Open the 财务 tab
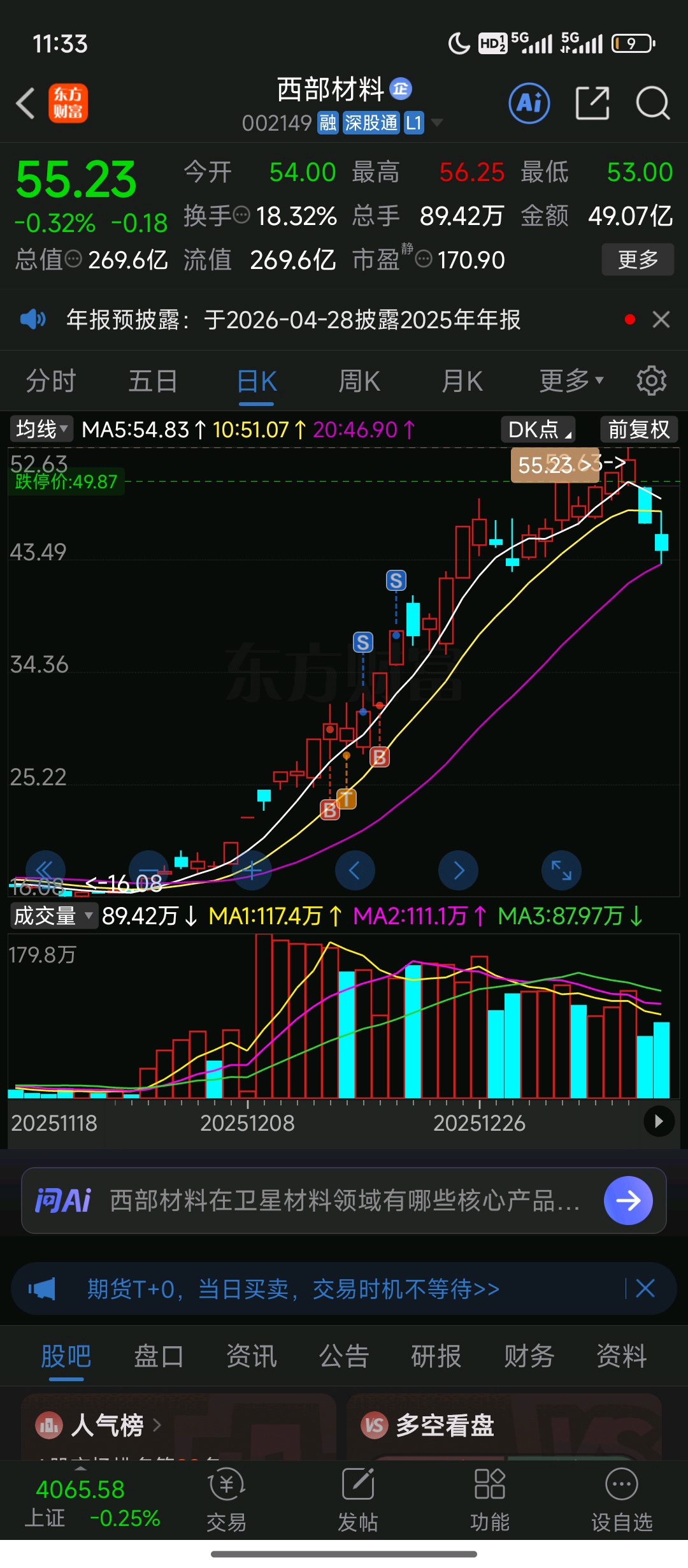688x1568 pixels. coord(529,1356)
